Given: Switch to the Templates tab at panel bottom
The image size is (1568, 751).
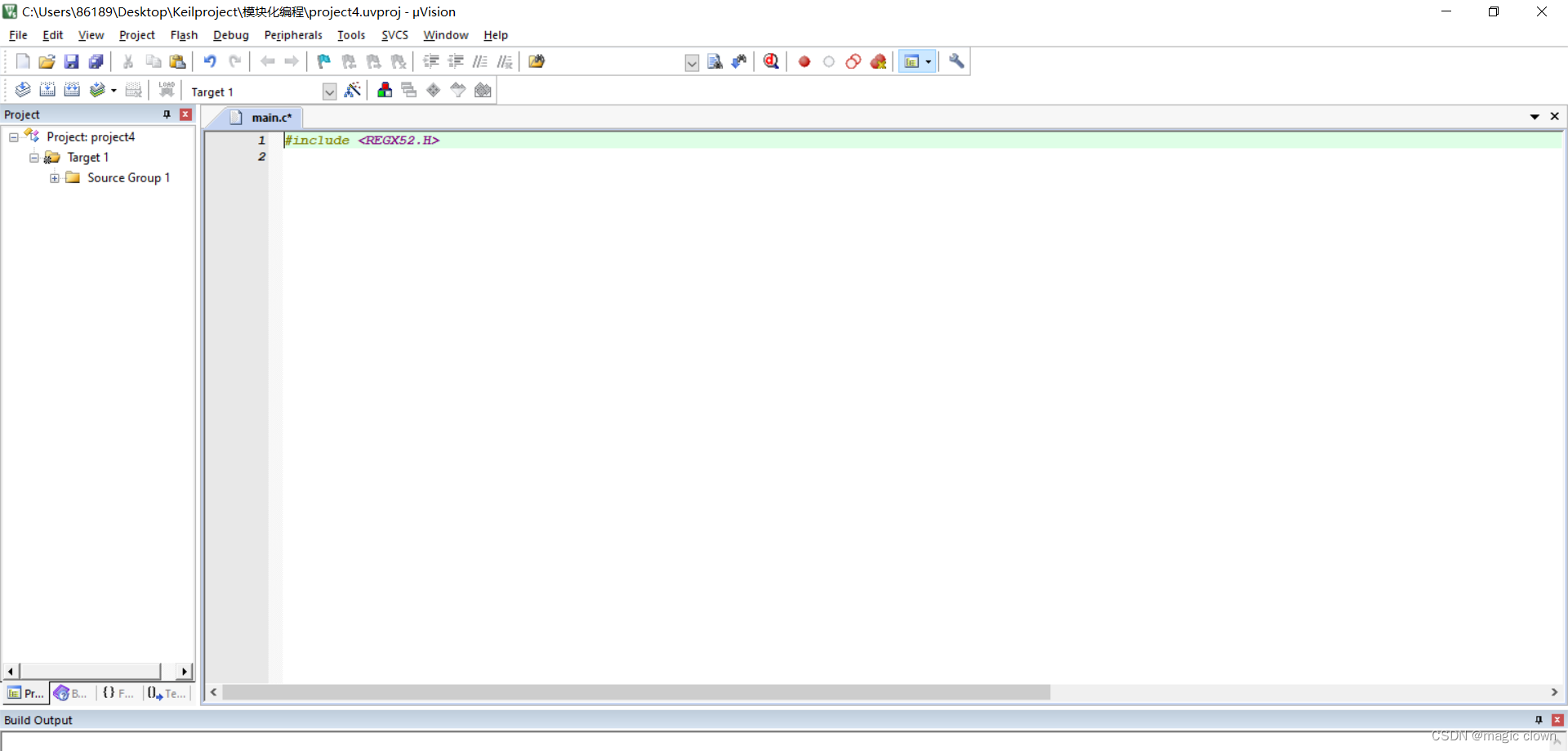Looking at the screenshot, I should 167,693.
